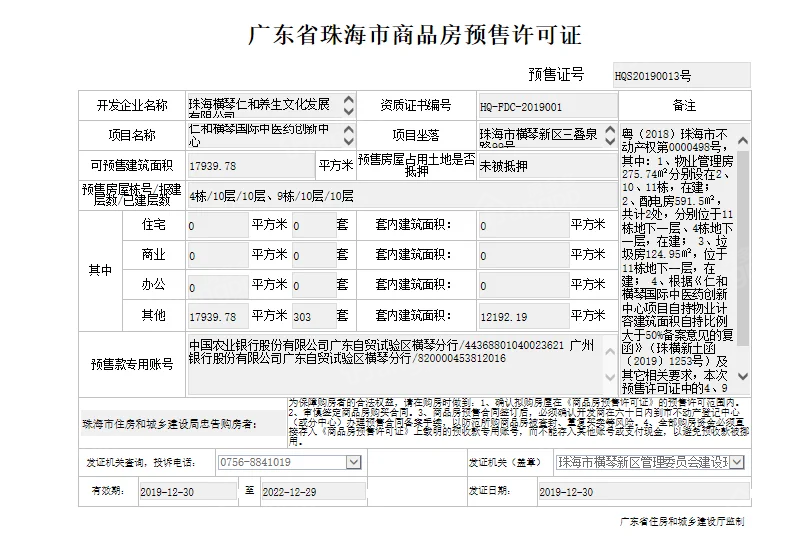808x538 pixels.
Task: Click the buyer advisory notice paragraph
Action: tap(518, 422)
